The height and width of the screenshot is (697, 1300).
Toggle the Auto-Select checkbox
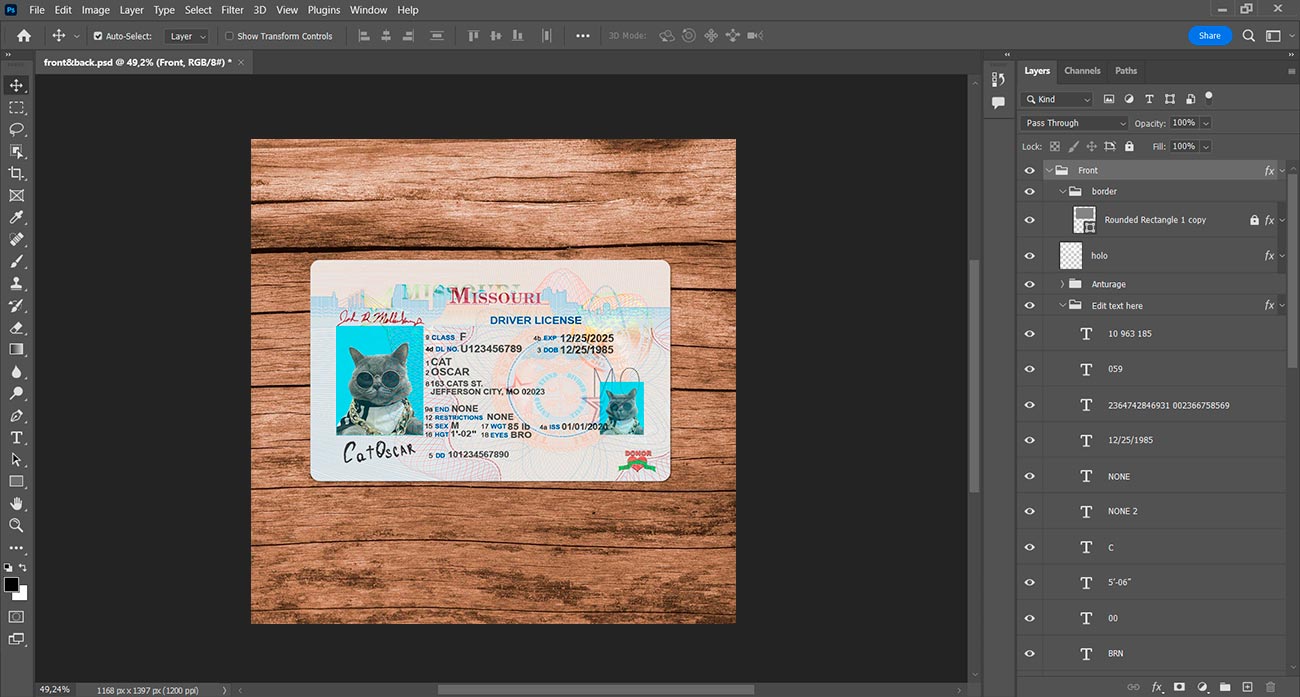[98, 36]
